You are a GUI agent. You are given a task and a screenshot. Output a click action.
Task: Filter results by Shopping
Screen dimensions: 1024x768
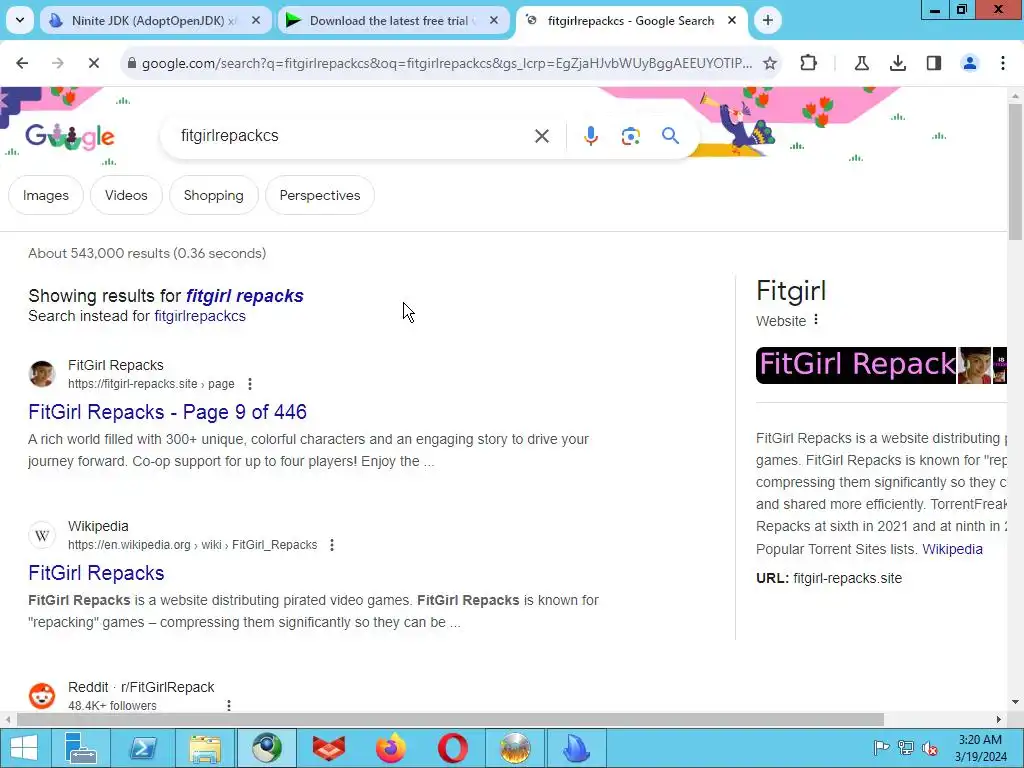214,195
